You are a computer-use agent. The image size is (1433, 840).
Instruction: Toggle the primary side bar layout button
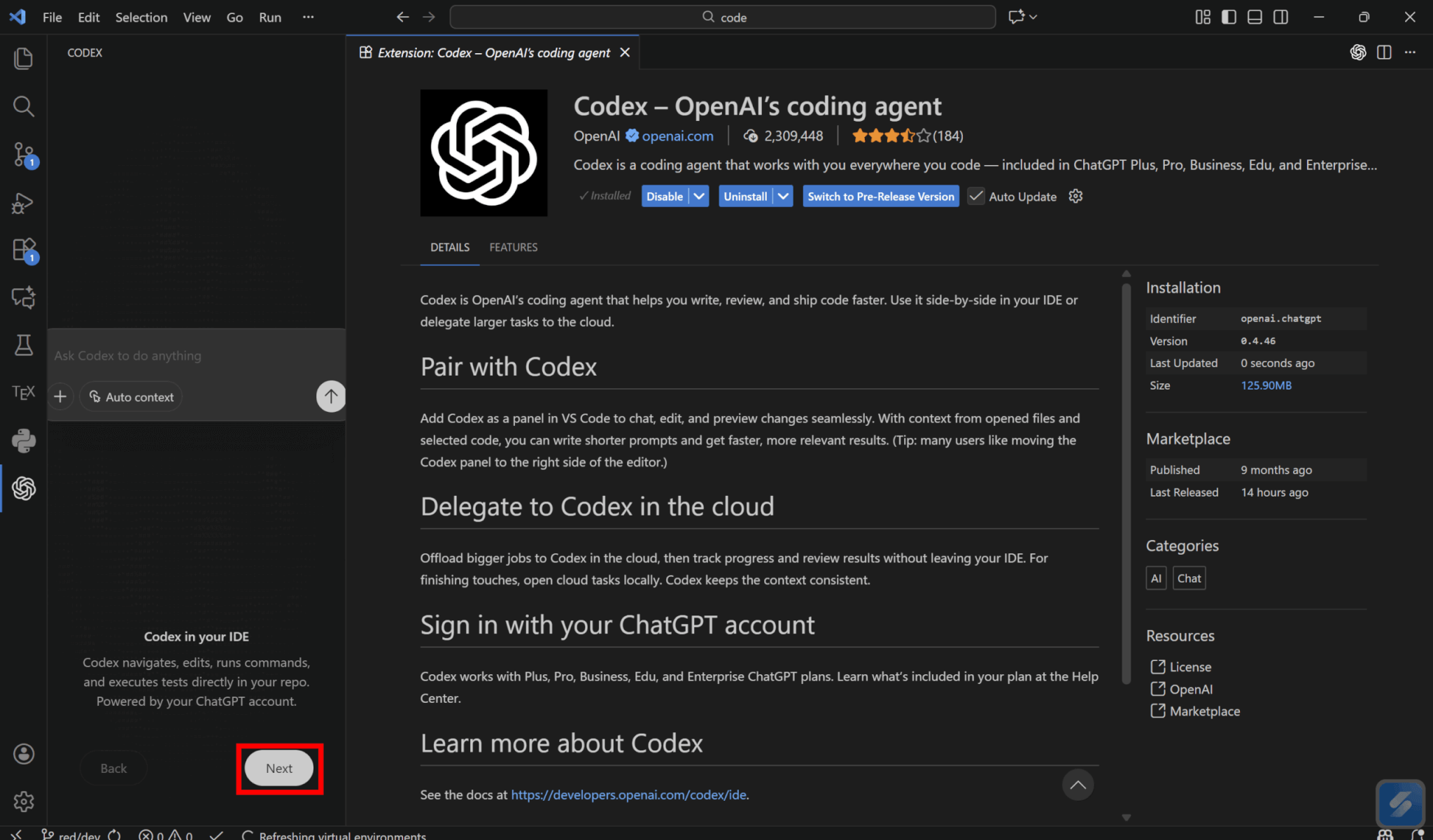pos(1229,17)
